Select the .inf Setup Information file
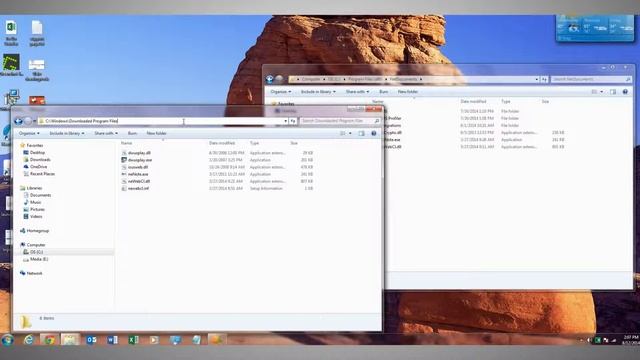 click(138, 189)
